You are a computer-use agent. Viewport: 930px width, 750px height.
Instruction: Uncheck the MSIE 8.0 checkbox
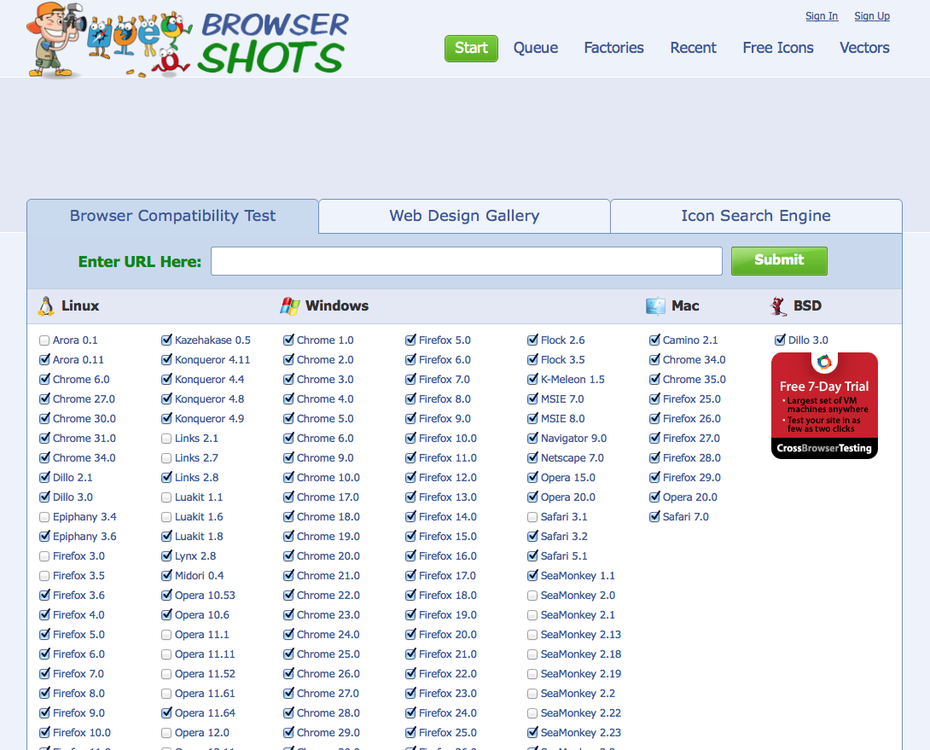coord(533,419)
